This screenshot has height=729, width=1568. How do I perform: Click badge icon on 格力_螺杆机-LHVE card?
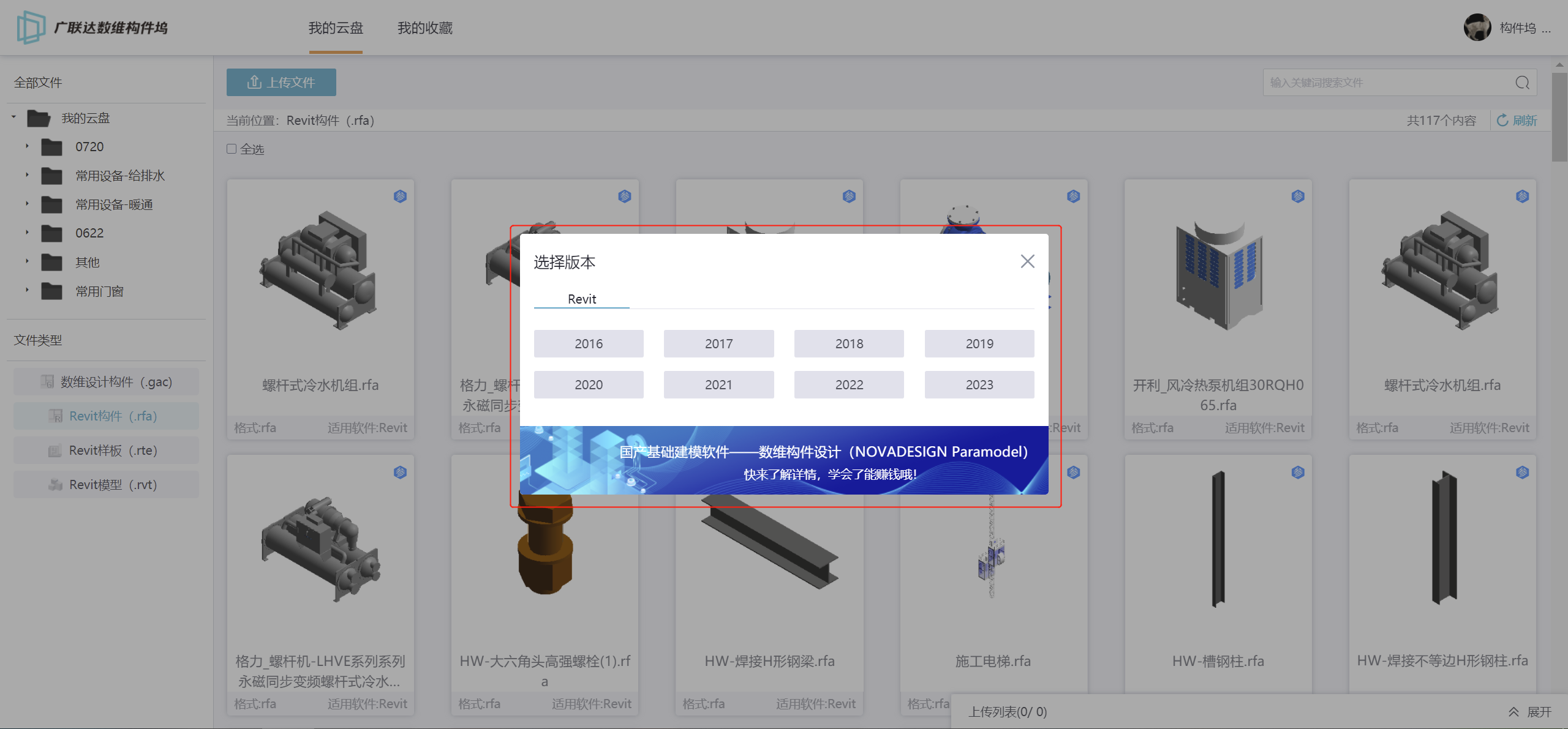click(x=400, y=473)
